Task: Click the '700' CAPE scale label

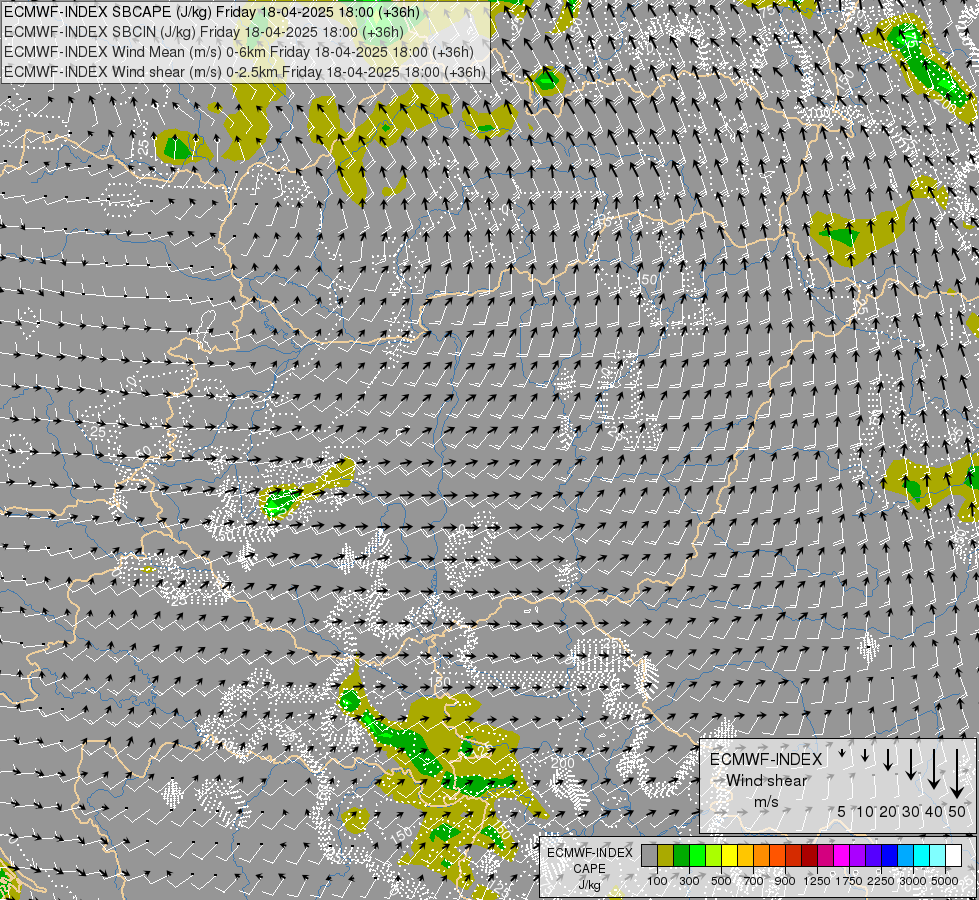Action: click(x=754, y=881)
